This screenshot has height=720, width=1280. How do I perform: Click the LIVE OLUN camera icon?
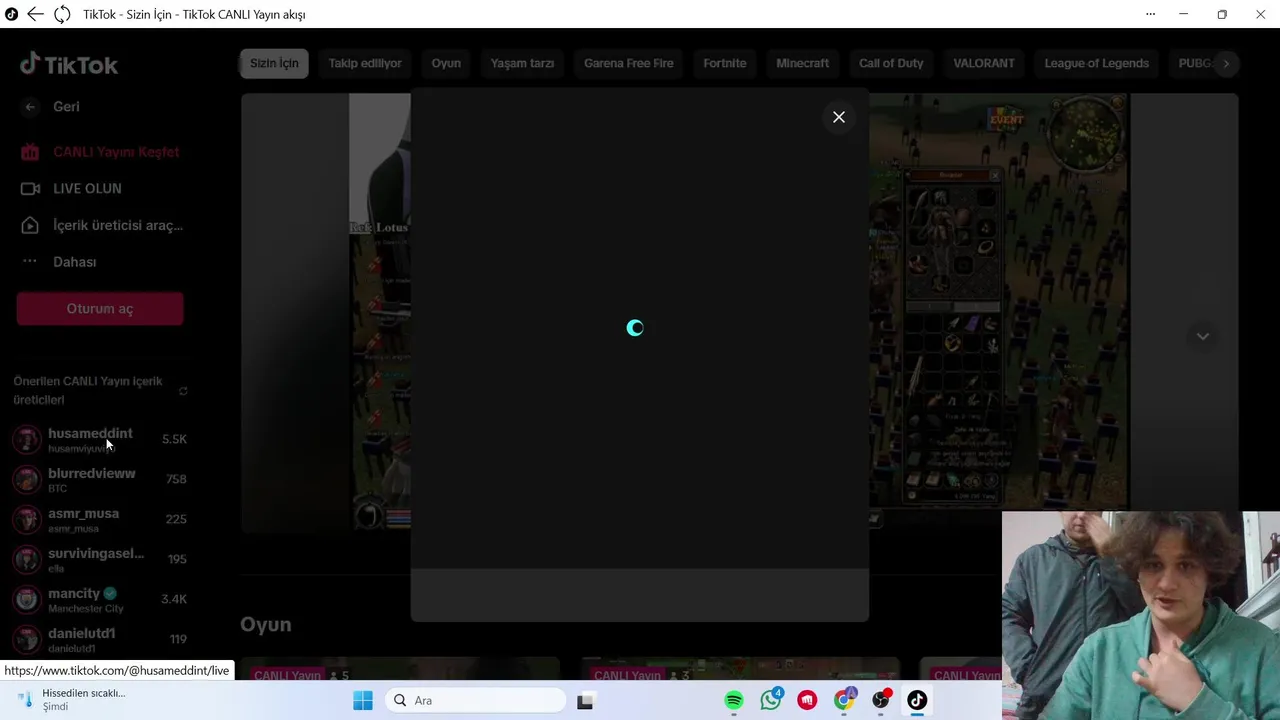click(x=30, y=189)
